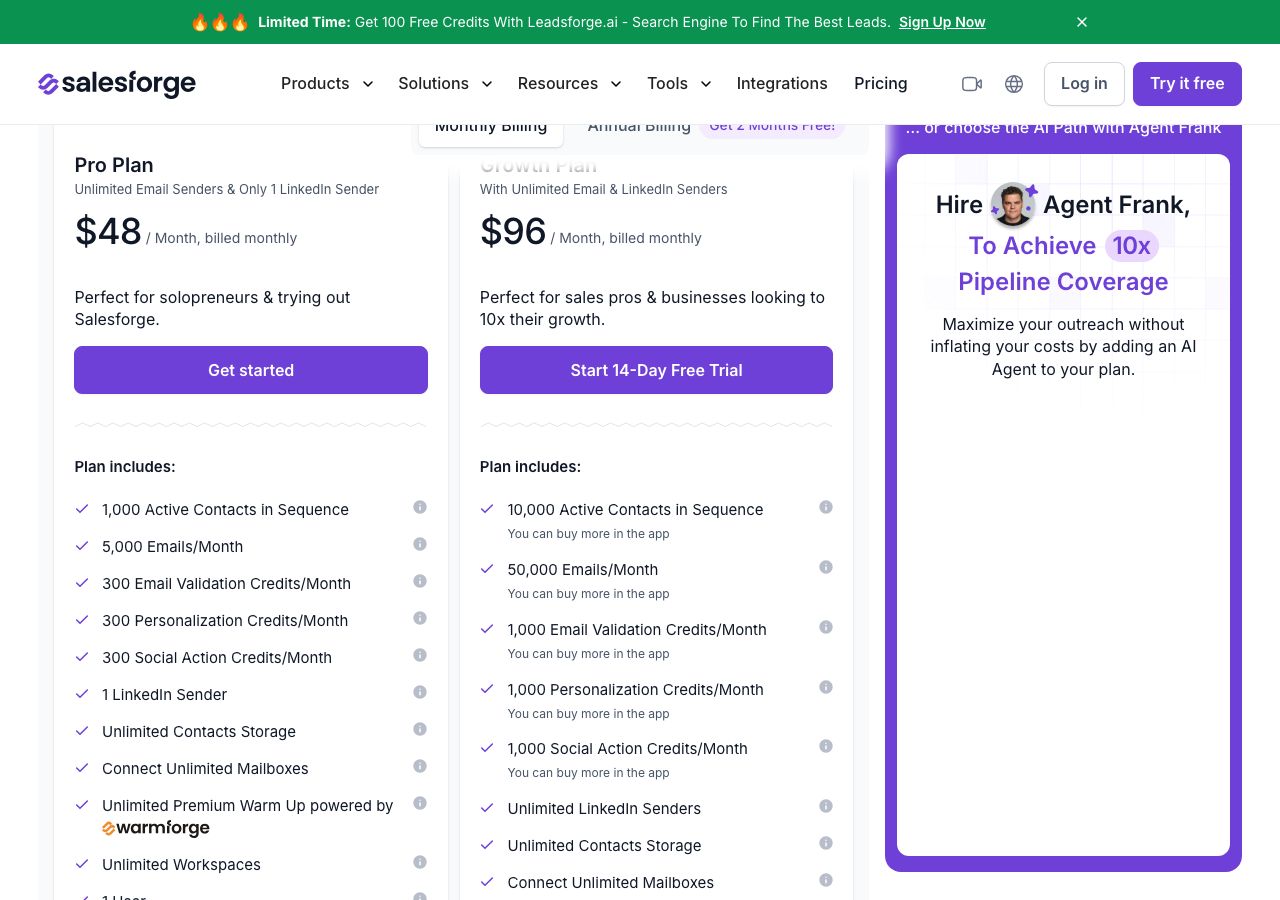Show info for 5,000 Emails/Month
The image size is (1280, 900).
point(420,544)
